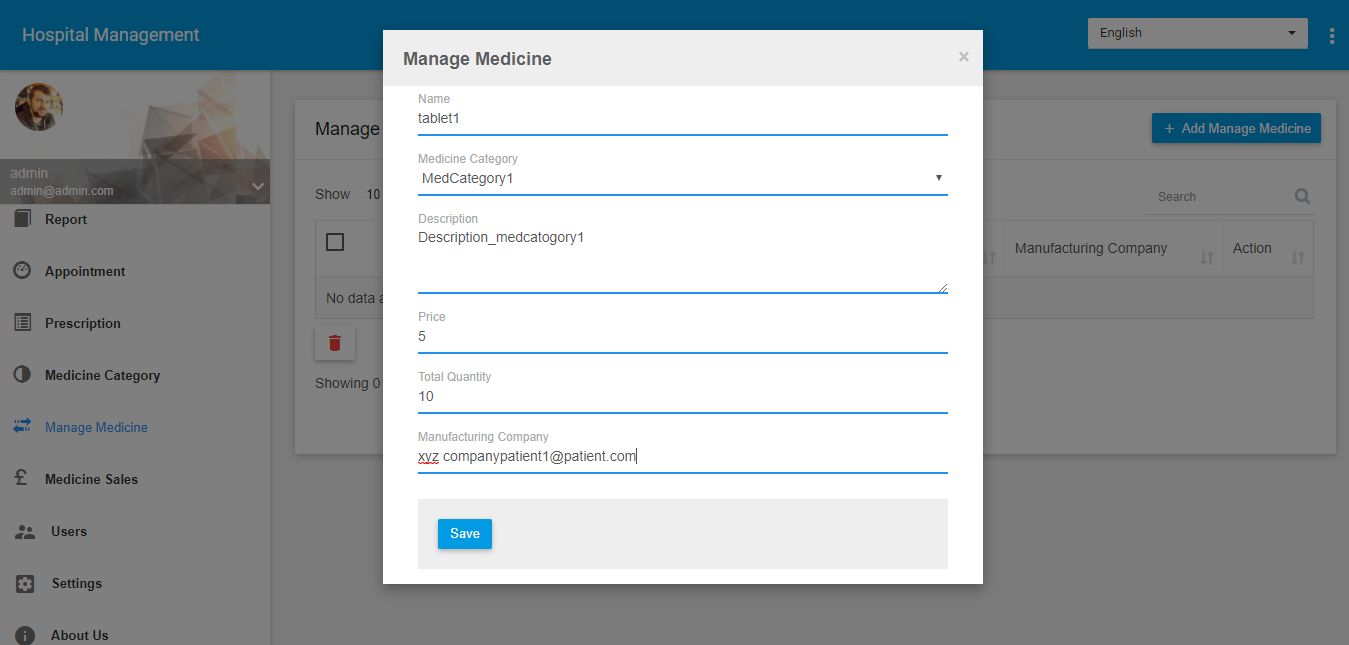Image resolution: width=1349 pixels, height=645 pixels.
Task: Click the Add Manage Medicine button
Action: click(x=1236, y=128)
